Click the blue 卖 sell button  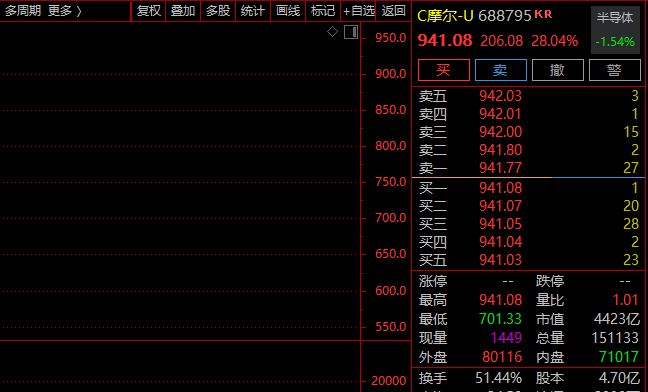click(x=500, y=70)
